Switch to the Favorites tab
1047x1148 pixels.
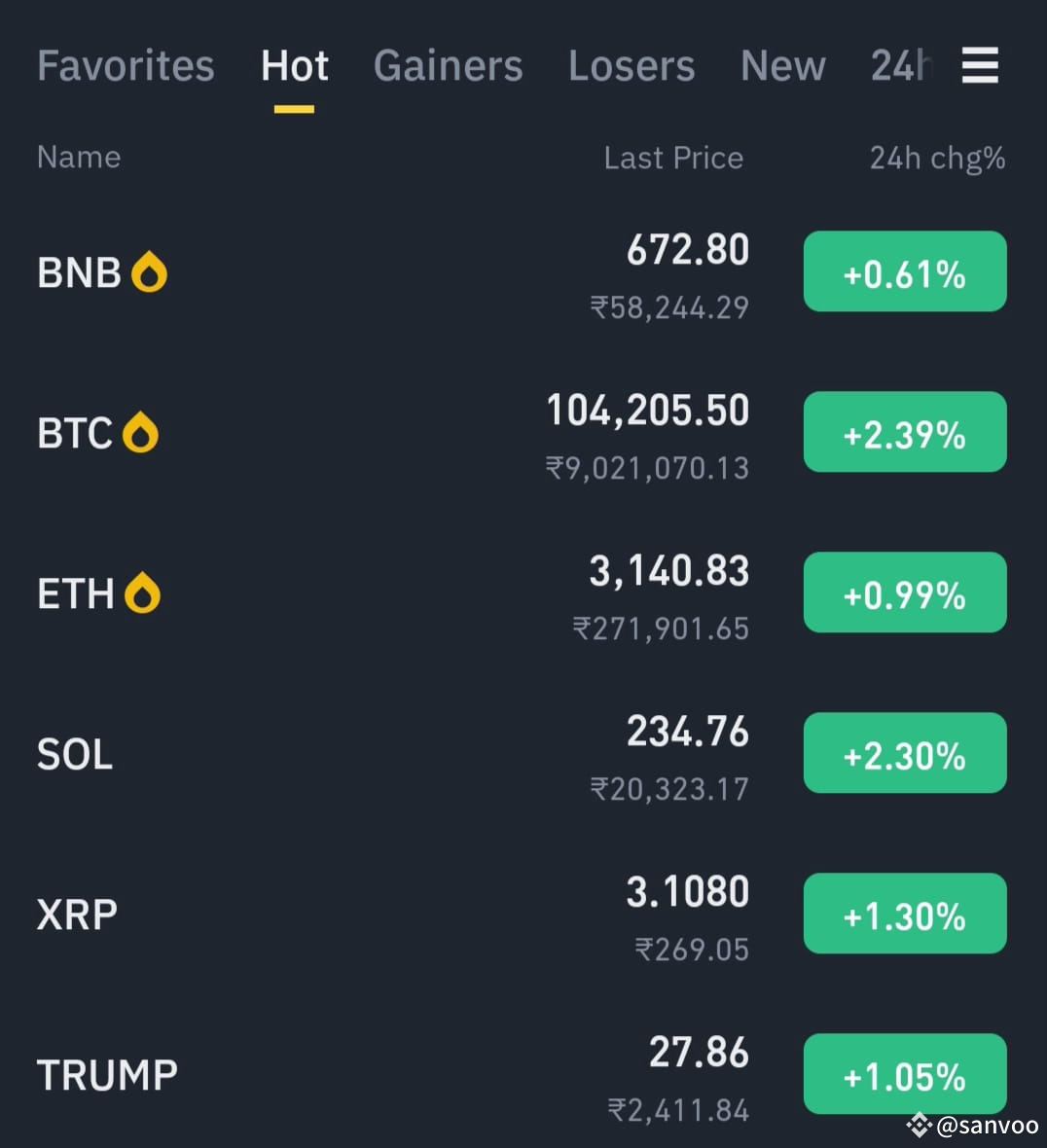(126, 66)
